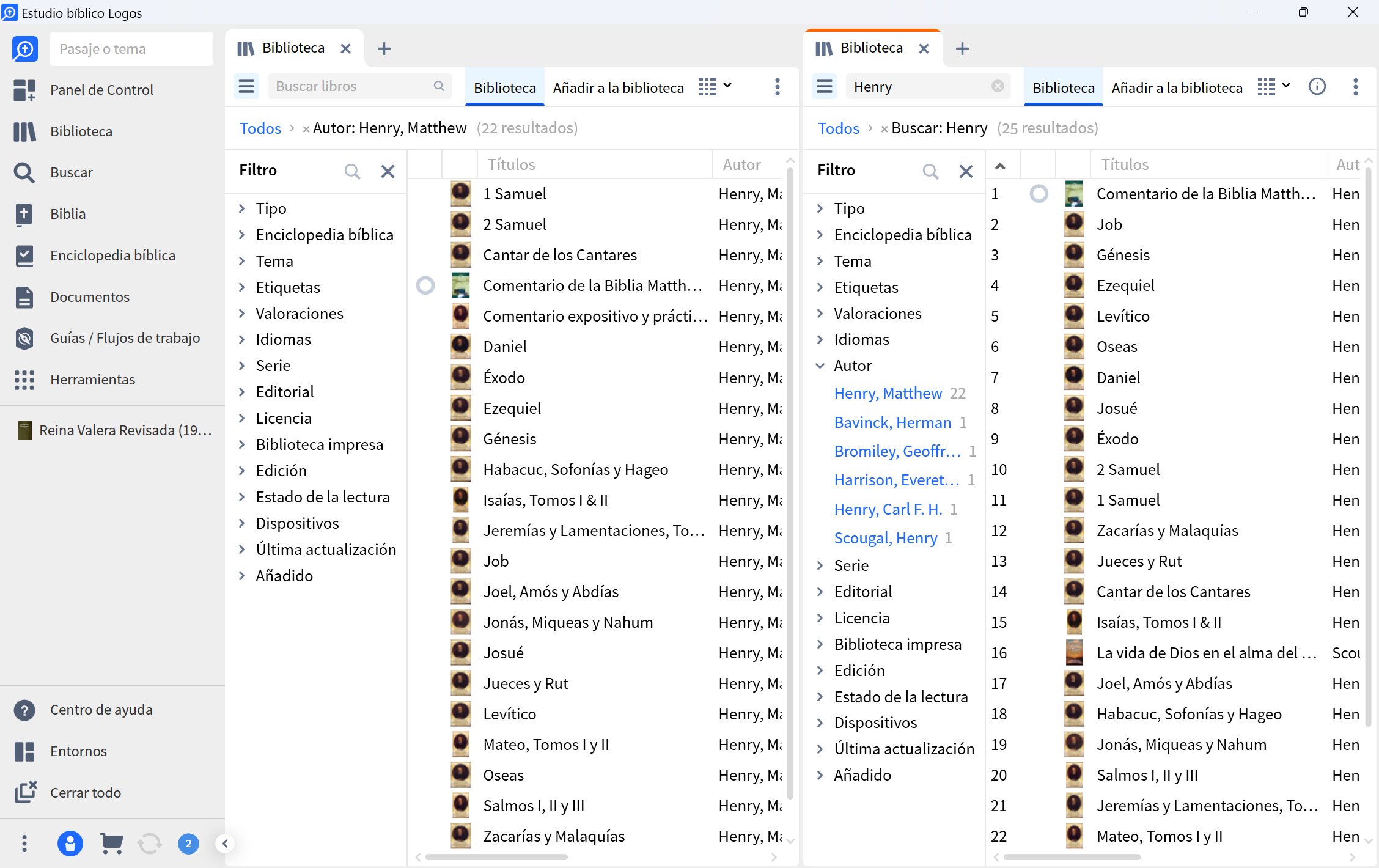This screenshot has height=868, width=1379.
Task: Select radio circle for Comentario de la Biblia in the left list
Action: (x=425, y=285)
